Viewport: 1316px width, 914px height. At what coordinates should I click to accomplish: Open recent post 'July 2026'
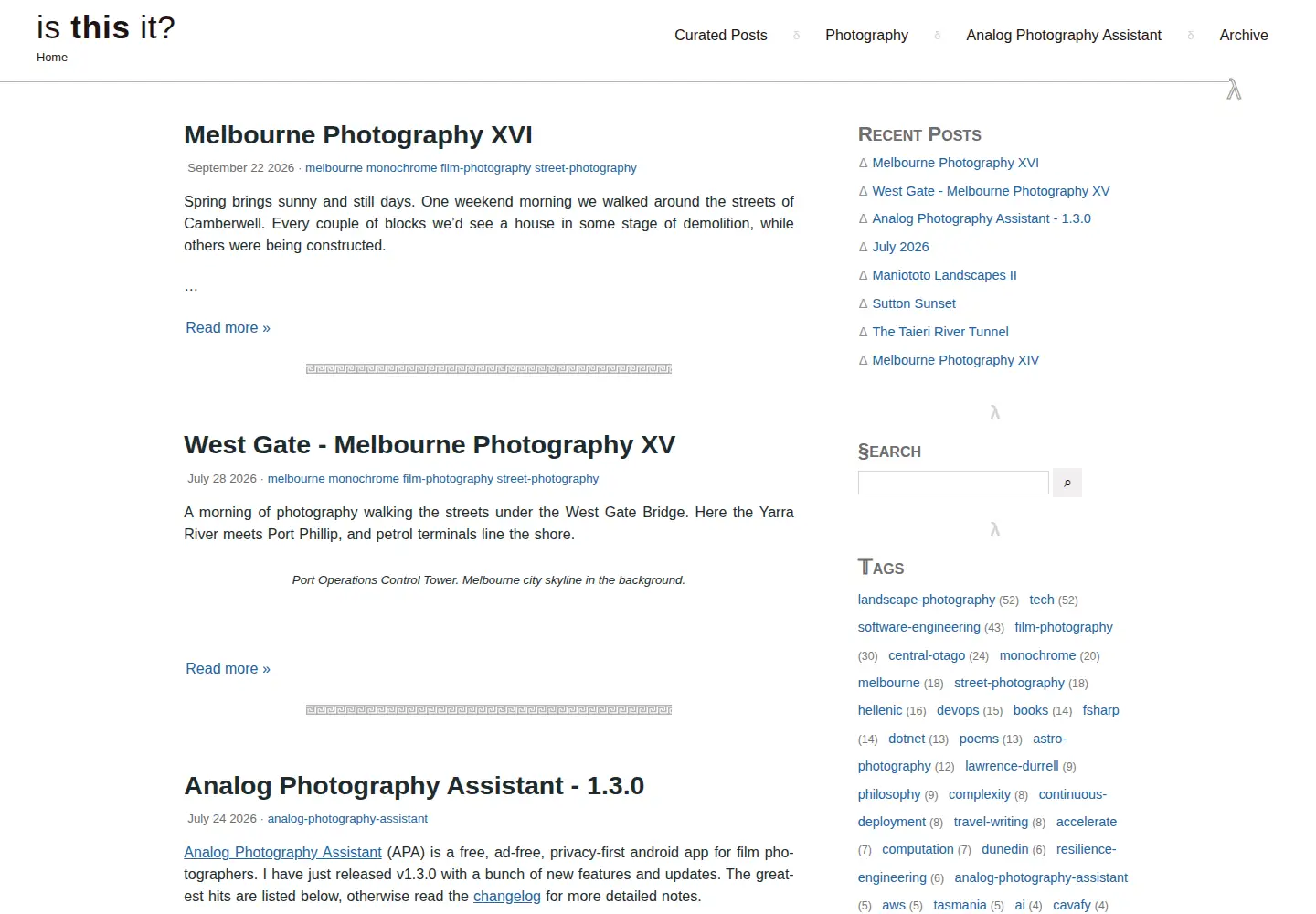point(900,247)
